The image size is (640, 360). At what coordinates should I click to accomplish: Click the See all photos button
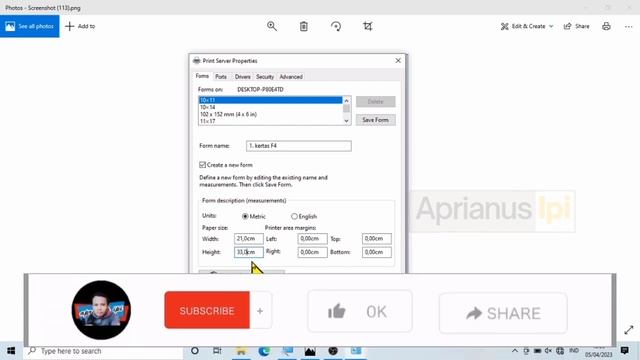pyautogui.click(x=29, y=26)
